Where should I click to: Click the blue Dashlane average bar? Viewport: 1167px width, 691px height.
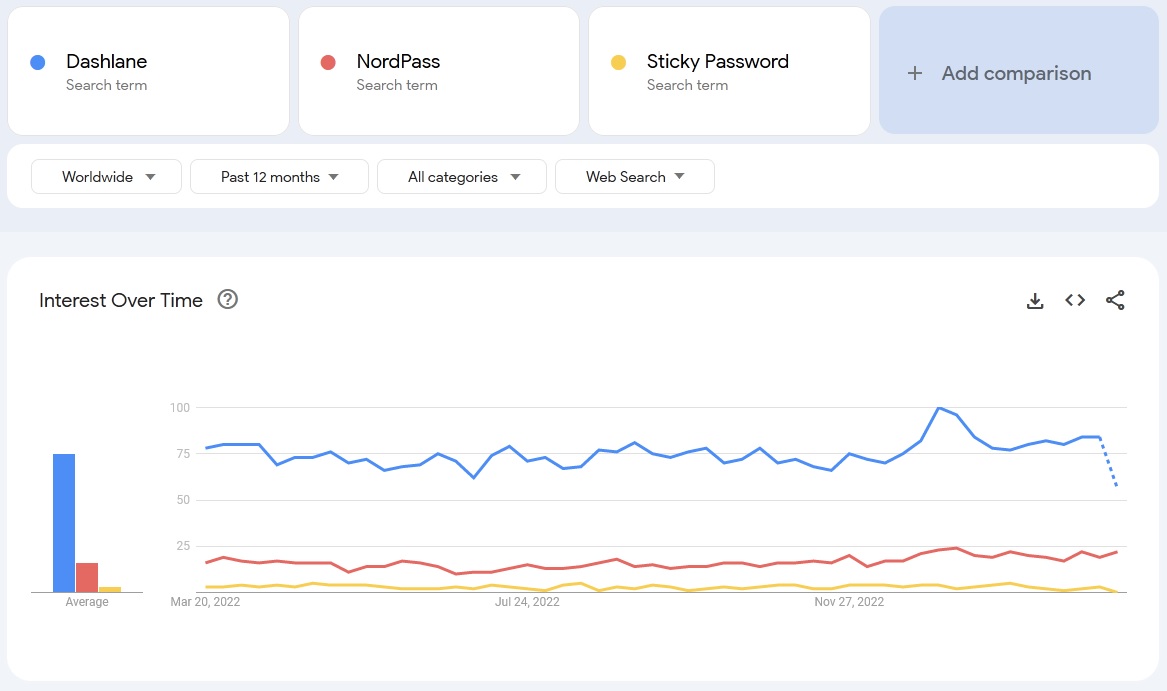point(64,523)
